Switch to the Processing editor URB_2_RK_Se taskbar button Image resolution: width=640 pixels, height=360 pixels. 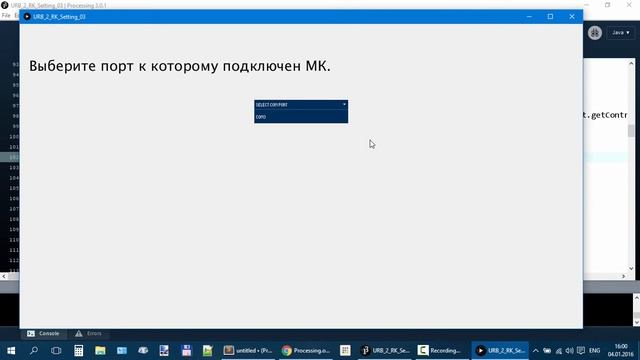click(385, 351)
